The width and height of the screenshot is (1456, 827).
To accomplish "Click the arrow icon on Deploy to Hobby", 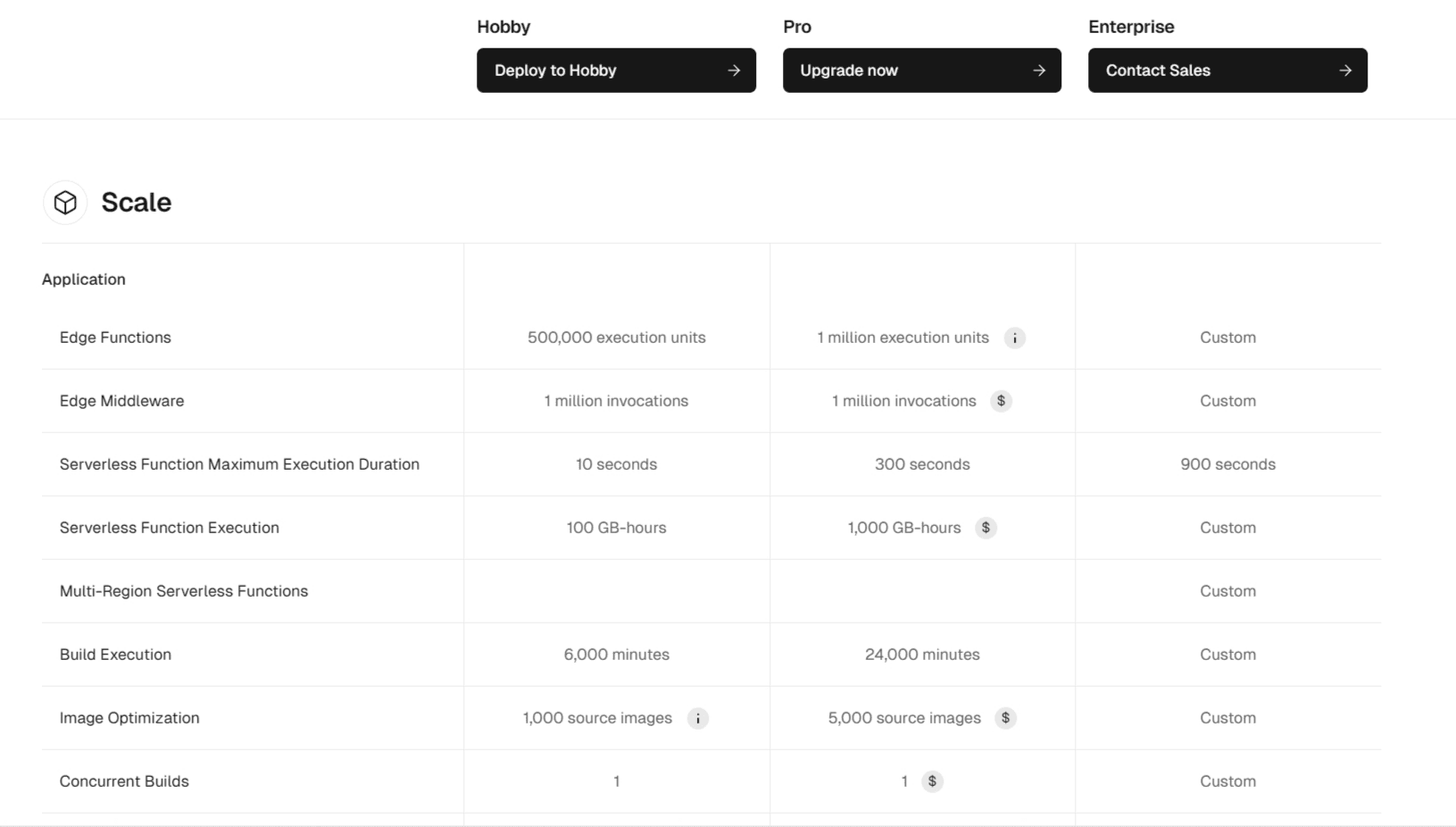I will click(733, 70).
